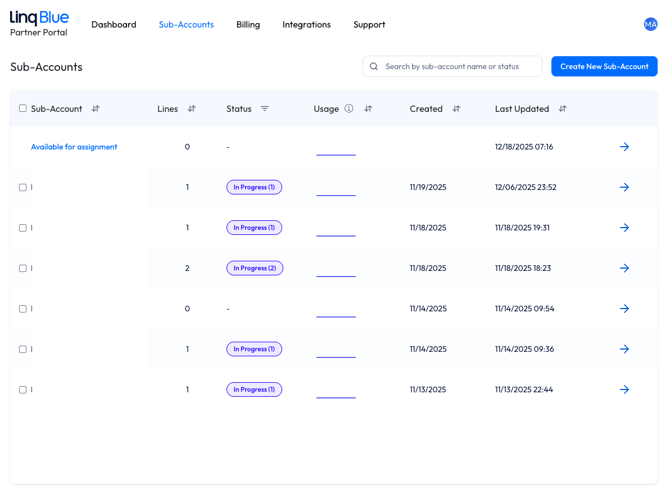Sort by Lines column icon
670x503 pixels.
[192, 109]
